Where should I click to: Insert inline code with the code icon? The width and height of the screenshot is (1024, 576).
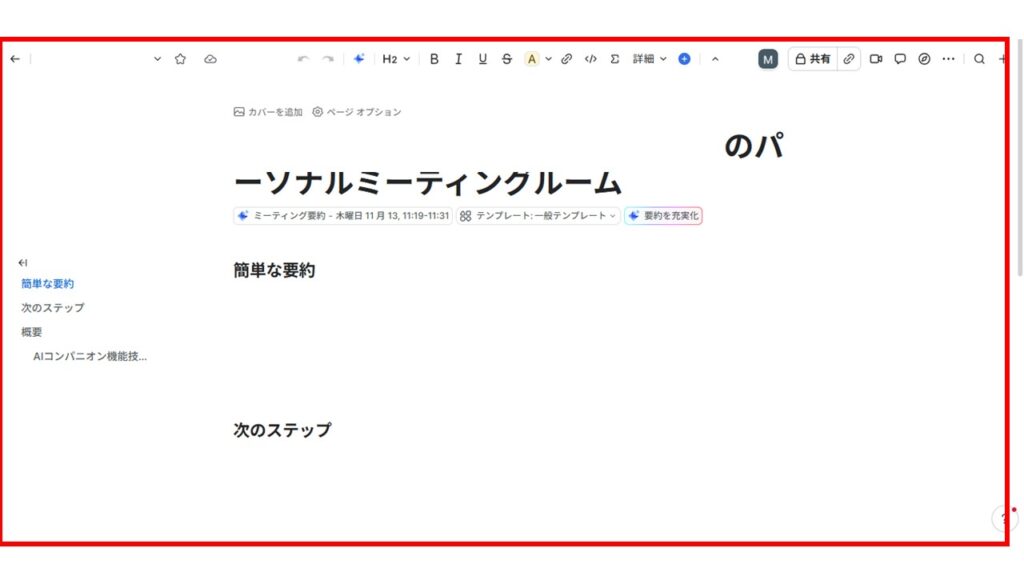tap(591, 59)
